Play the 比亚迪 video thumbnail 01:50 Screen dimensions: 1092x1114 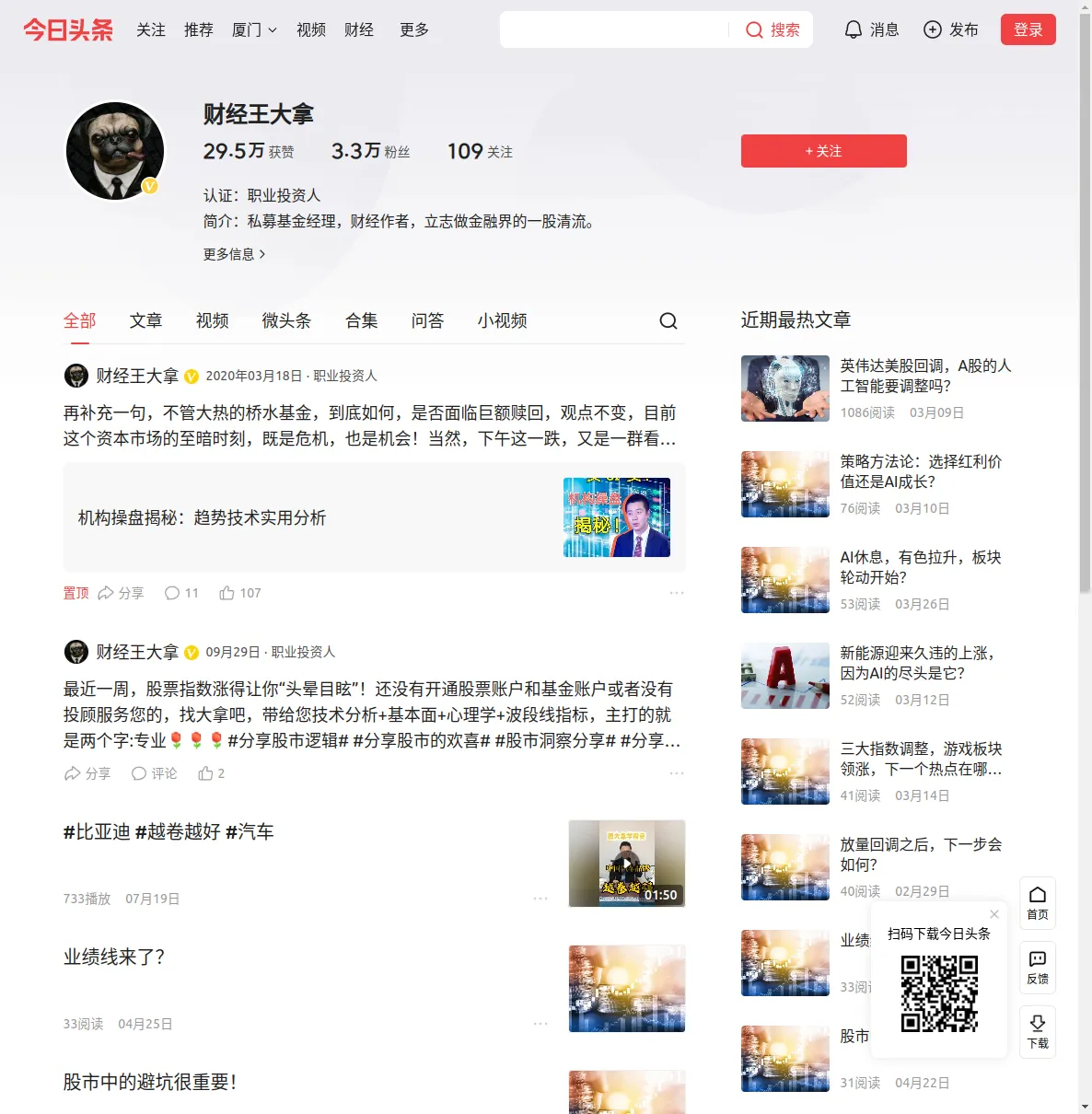coord(627,864)
